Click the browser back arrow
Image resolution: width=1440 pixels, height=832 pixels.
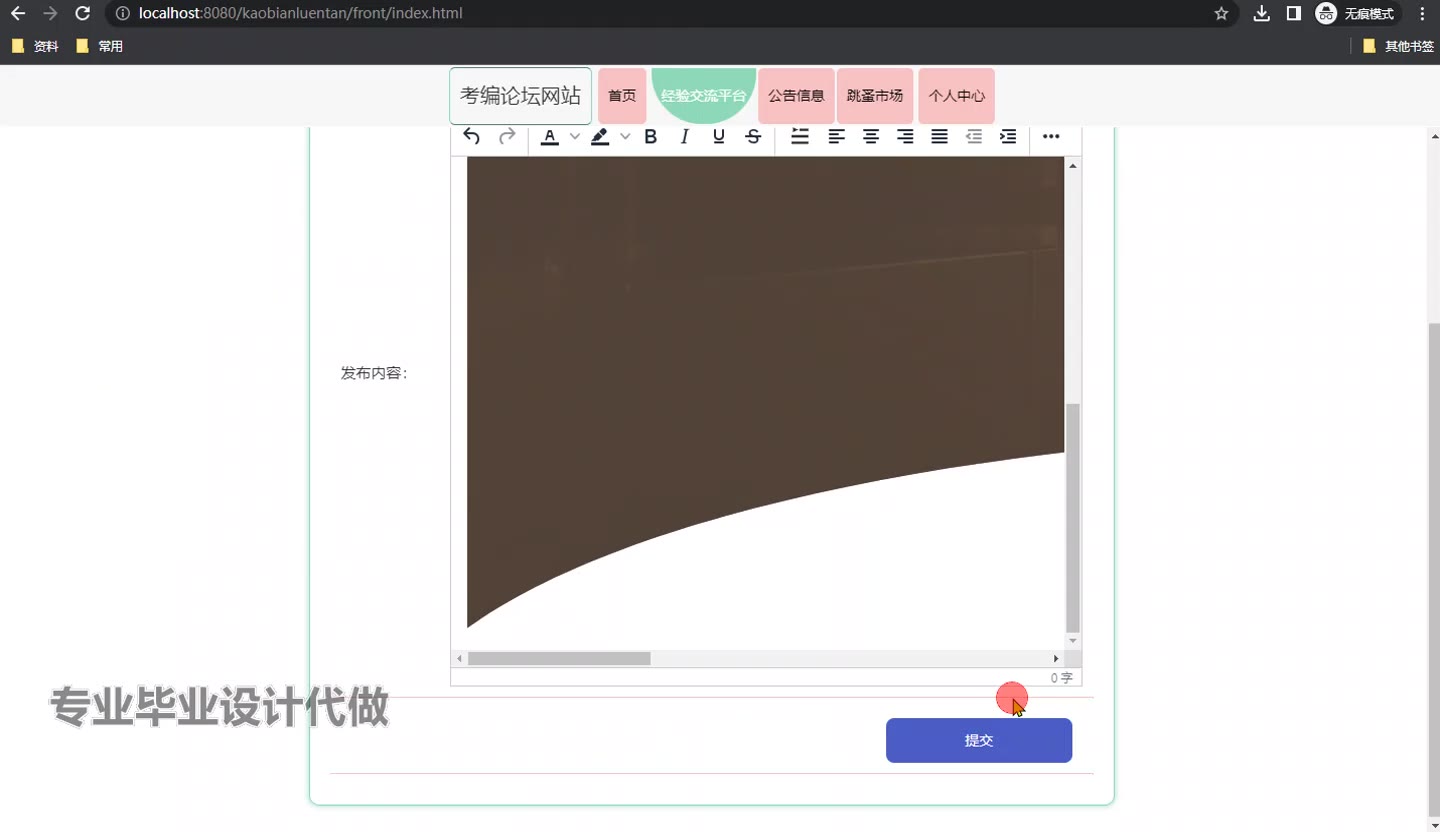click(x=18, y=14)
